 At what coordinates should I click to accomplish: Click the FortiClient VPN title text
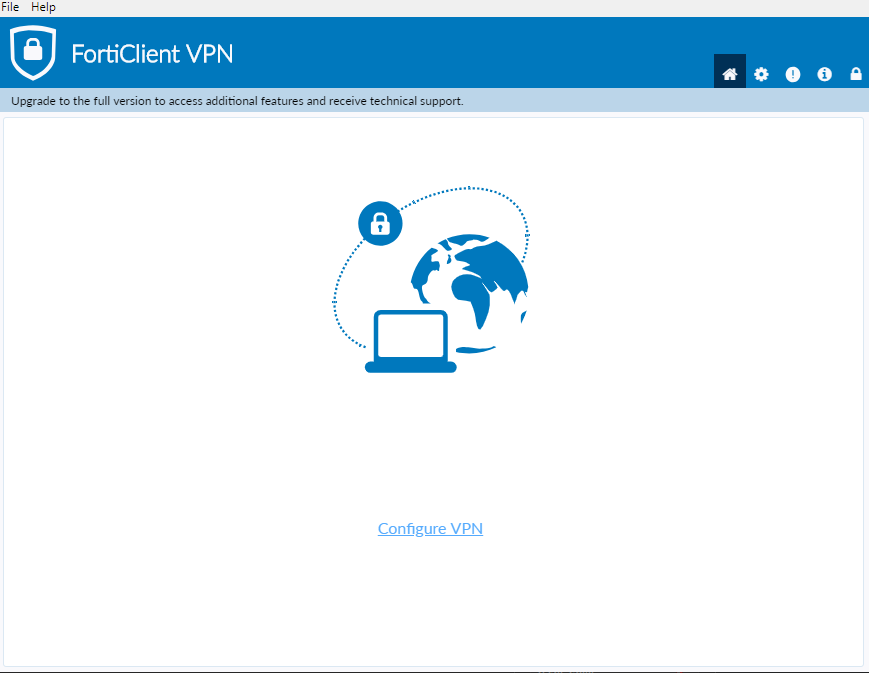[152, 54]
